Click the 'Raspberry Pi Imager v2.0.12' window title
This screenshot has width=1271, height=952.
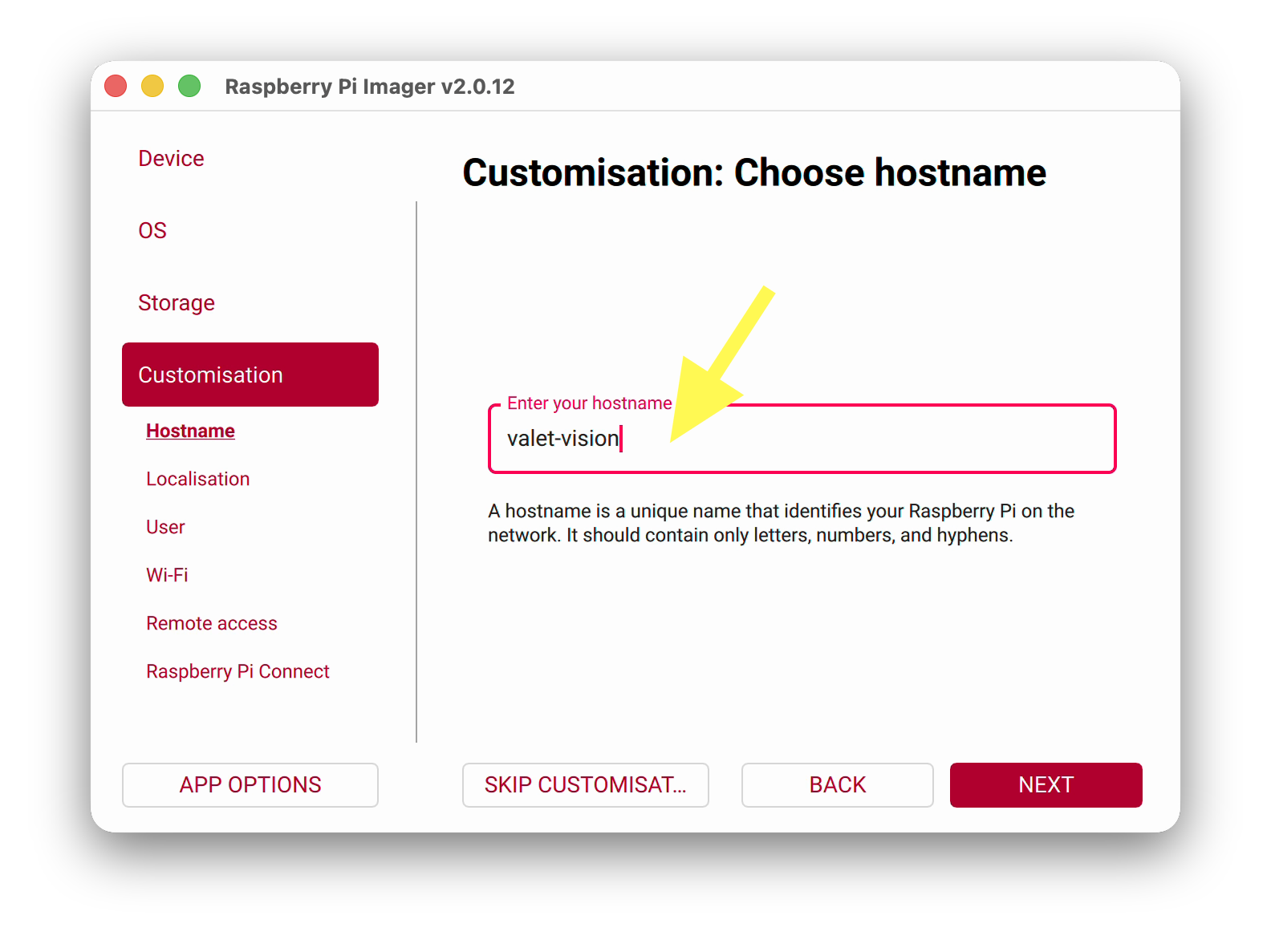point(370,87)
